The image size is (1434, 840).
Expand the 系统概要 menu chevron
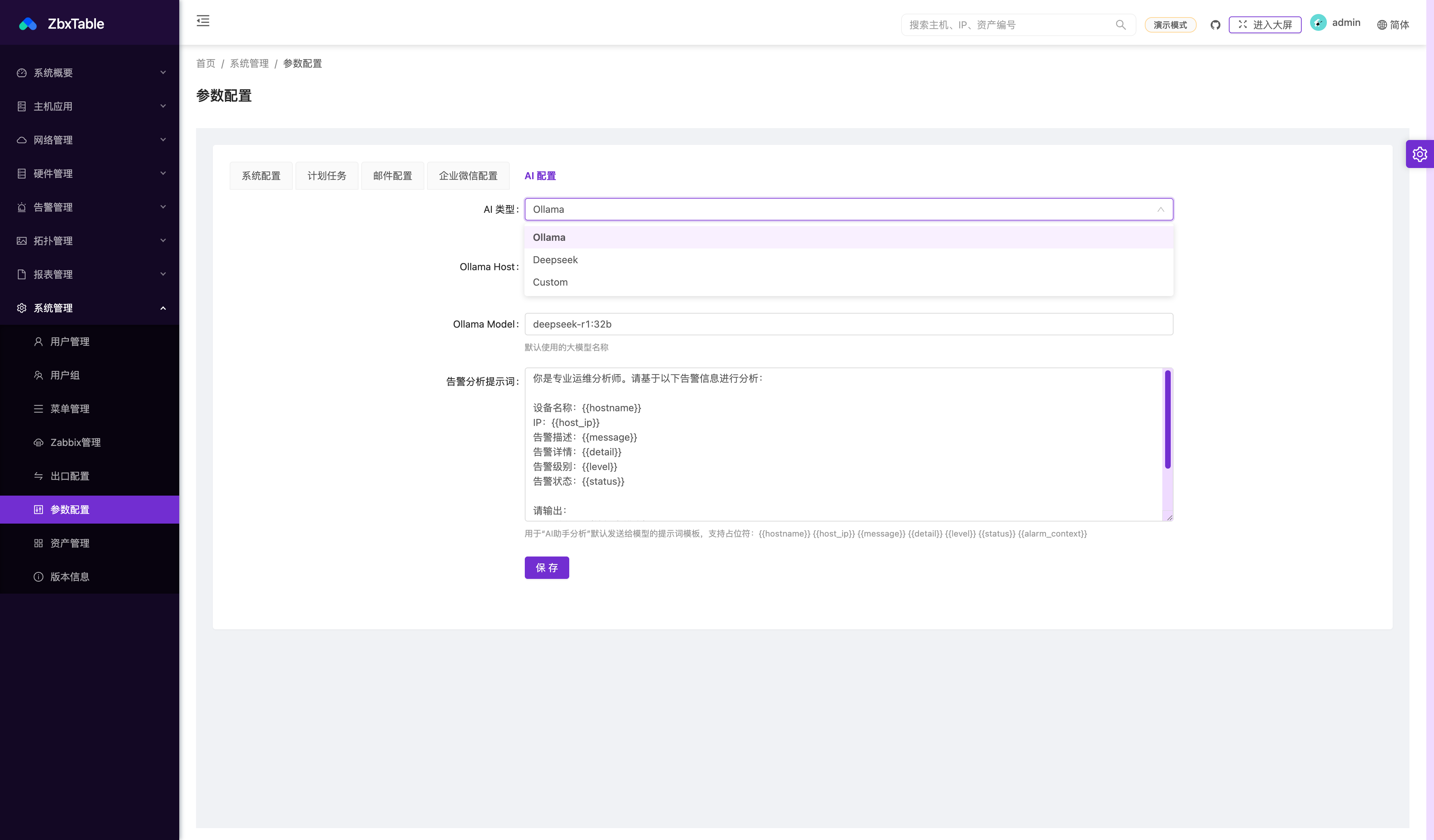(x=163, y=72)
